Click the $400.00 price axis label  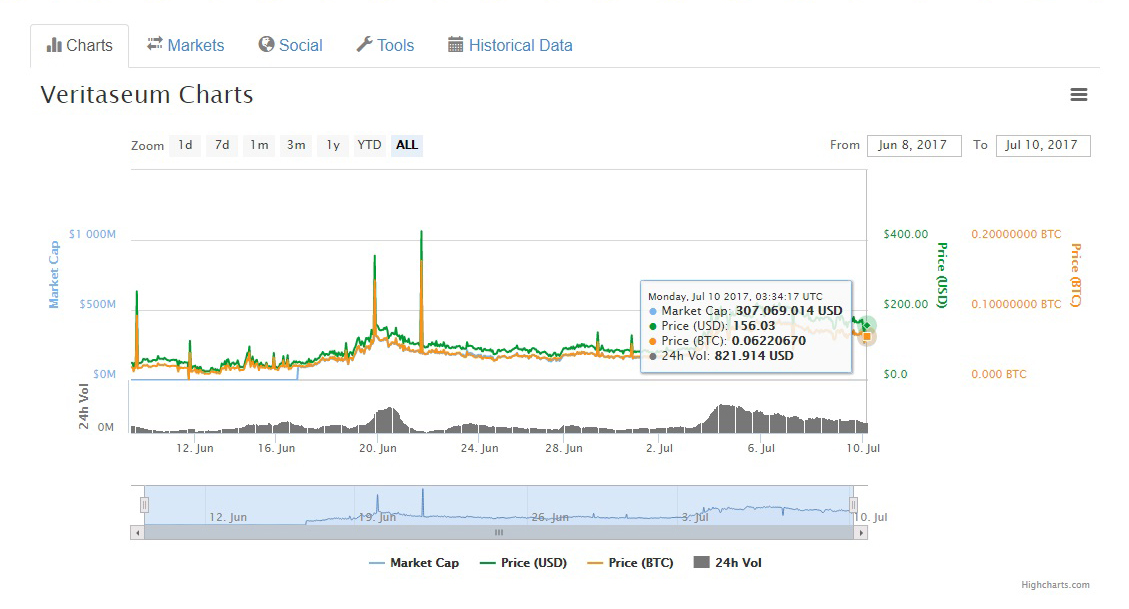(906, 234)
